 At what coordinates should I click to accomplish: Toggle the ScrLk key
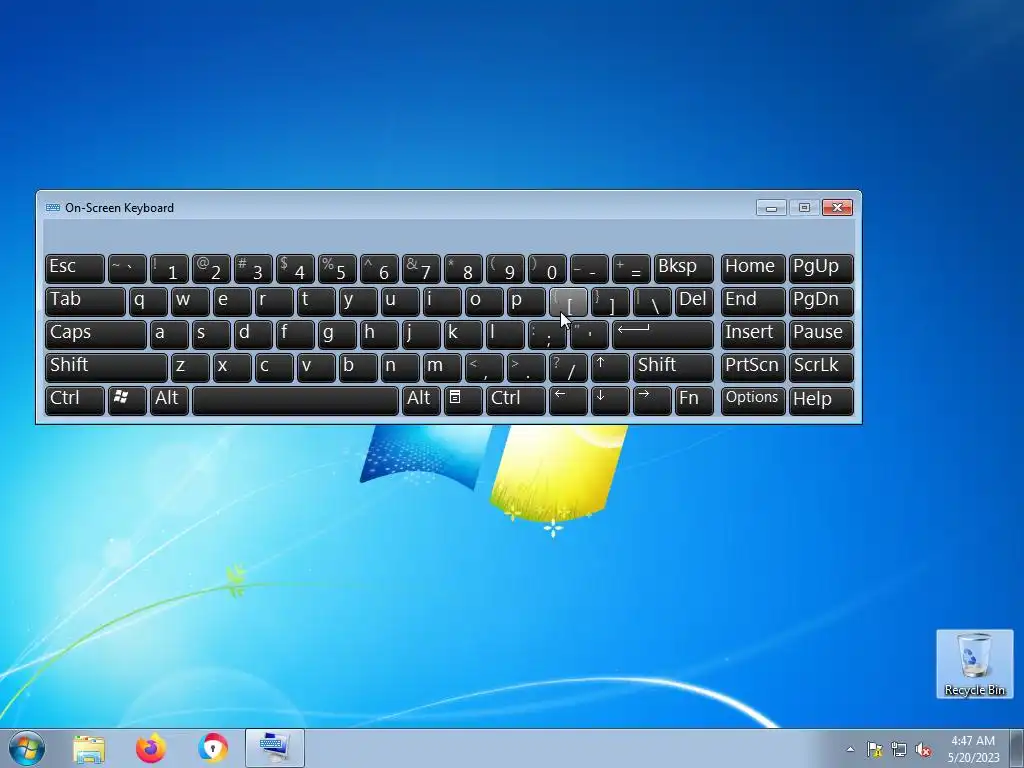click(x=821, y=368)
